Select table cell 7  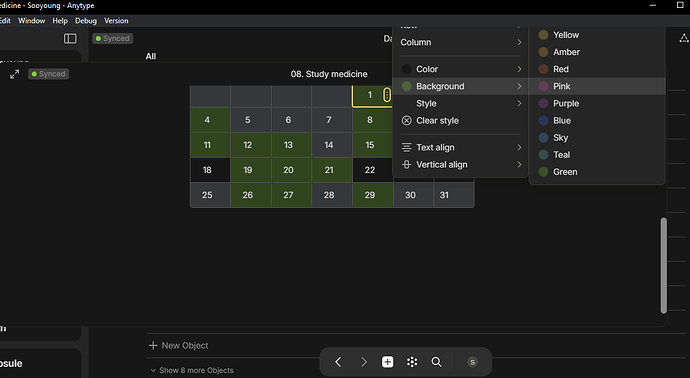(332, 120)
